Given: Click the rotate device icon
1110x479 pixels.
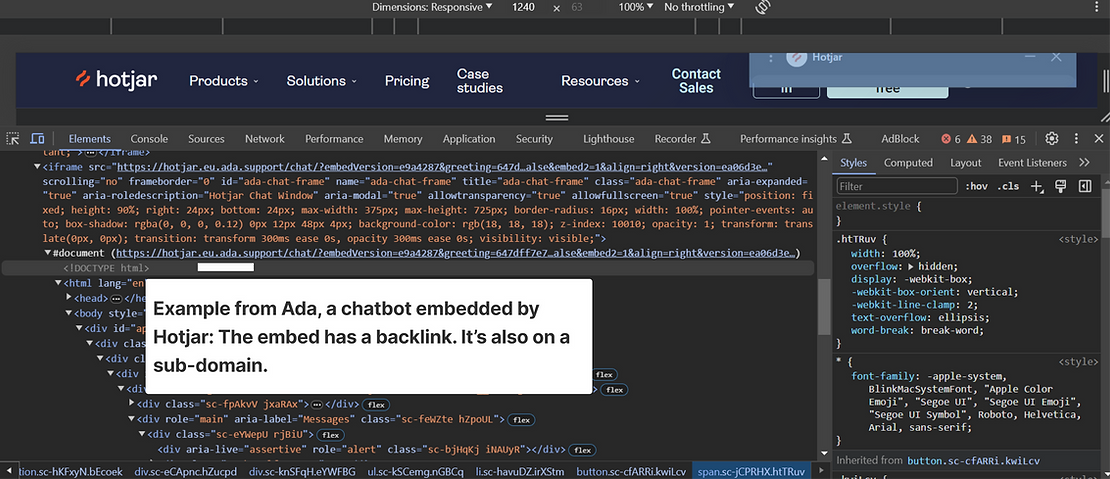Looking at the screenshot, I should (762, 7).
